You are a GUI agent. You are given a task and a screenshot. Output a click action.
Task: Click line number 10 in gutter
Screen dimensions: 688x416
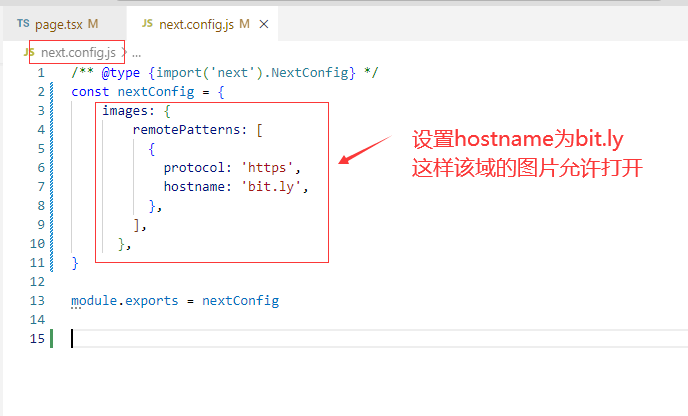37,244
